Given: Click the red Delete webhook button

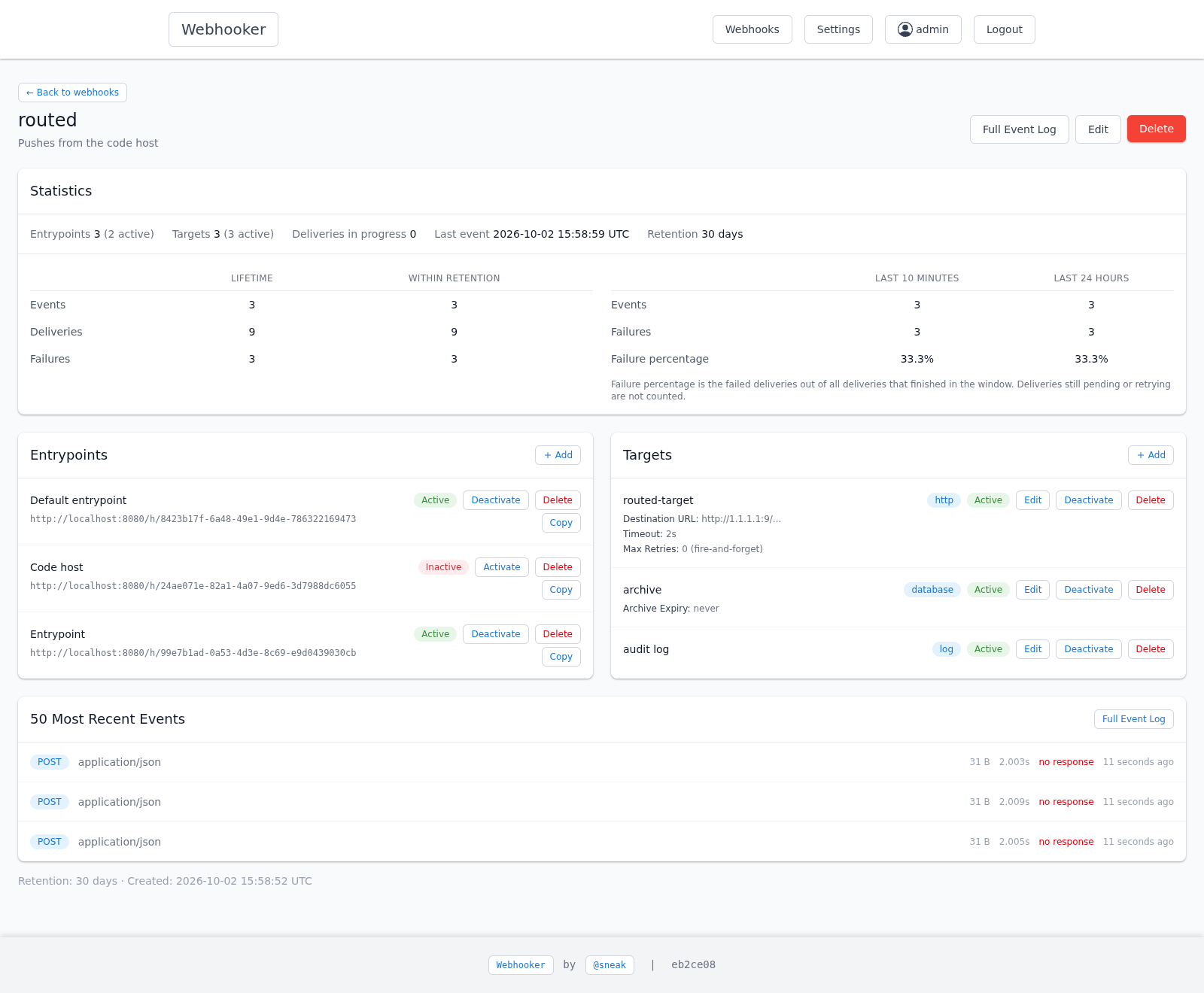Looking at the screenshot, I should tap(1156, 129).
